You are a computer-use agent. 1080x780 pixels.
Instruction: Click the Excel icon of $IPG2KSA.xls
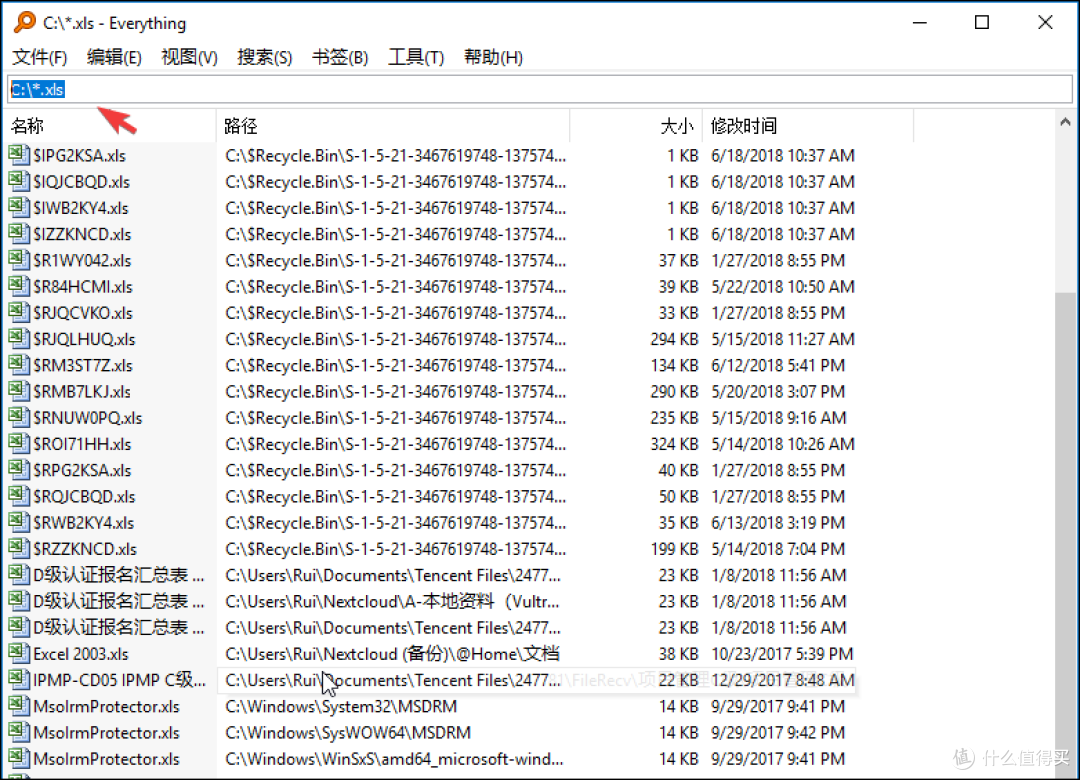coord(19,155)
